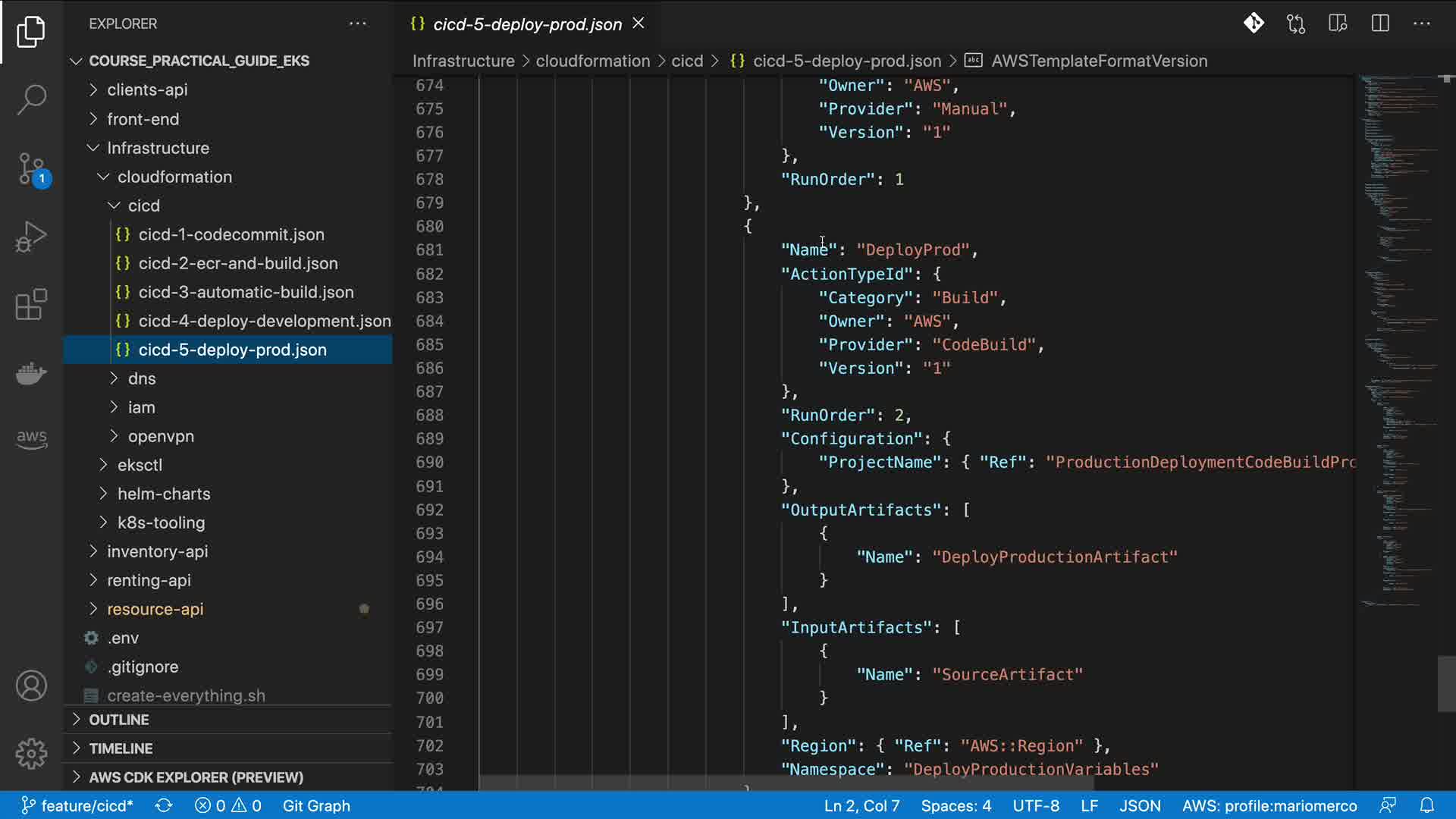Open cicd-4-deploy-development.json file
This screenshot has height=819, width=1456.
pos(264,321)
